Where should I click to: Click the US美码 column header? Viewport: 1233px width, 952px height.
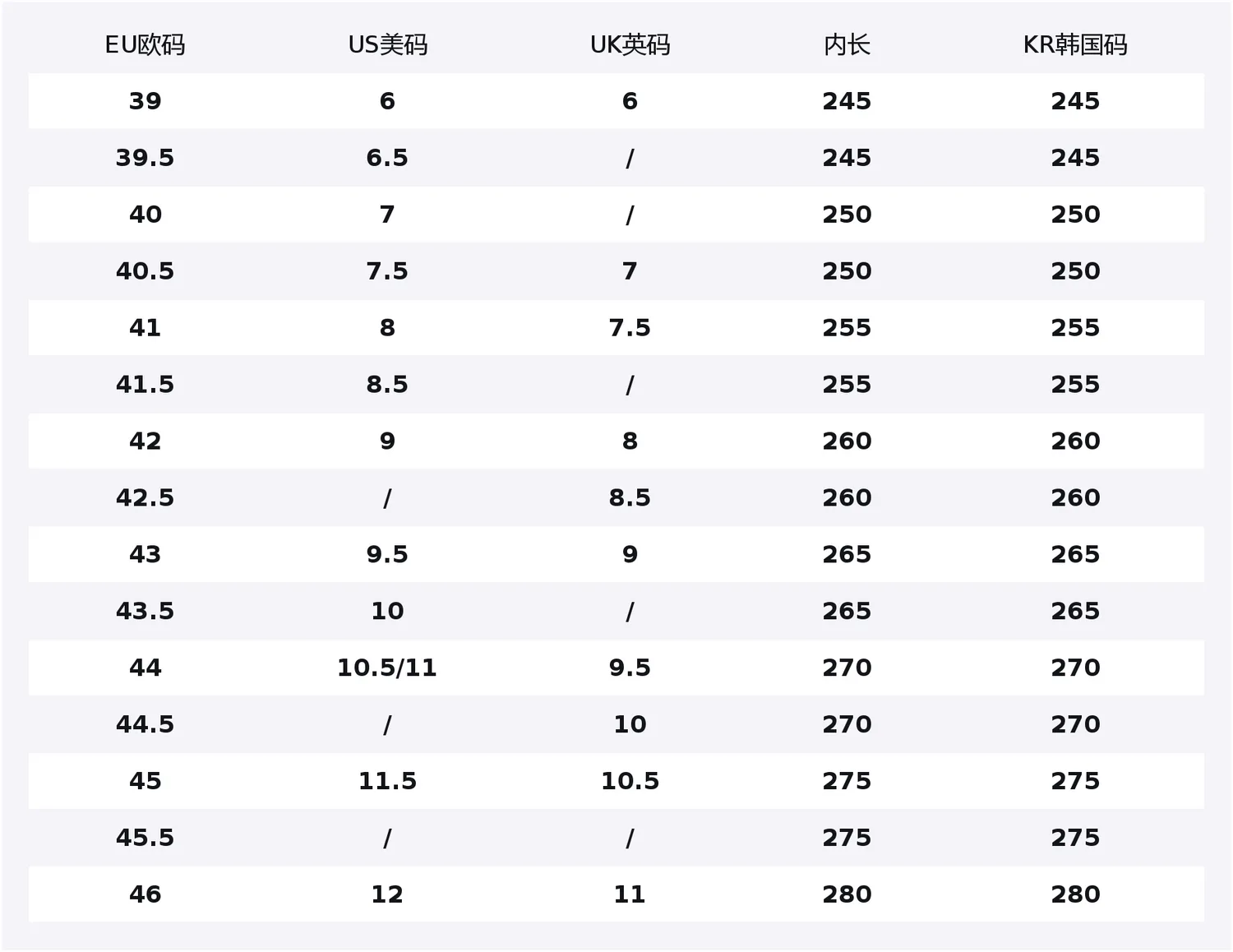pos(387,44)
